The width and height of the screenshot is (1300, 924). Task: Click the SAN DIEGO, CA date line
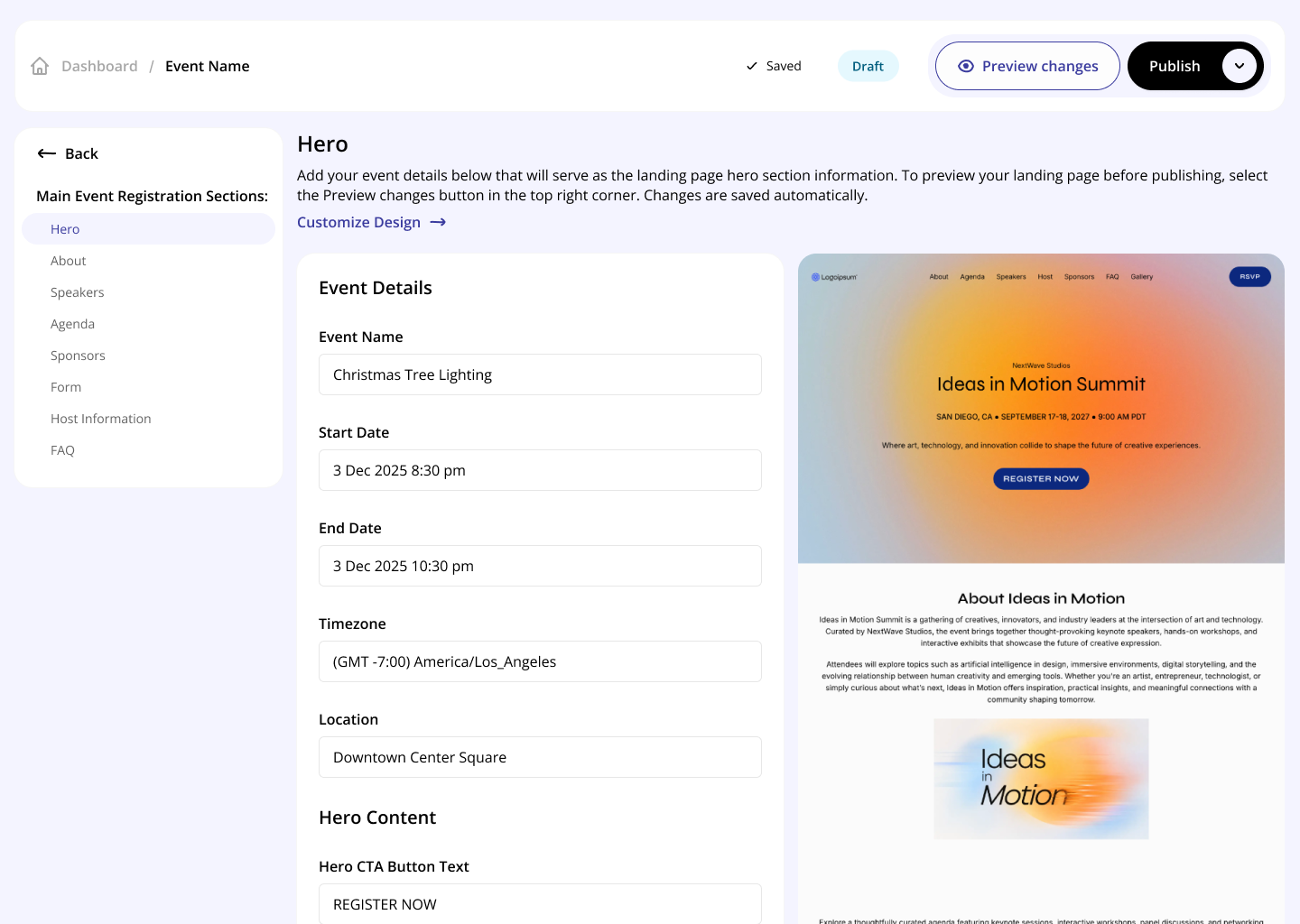pyautogui.click(x=1041, y=417)
